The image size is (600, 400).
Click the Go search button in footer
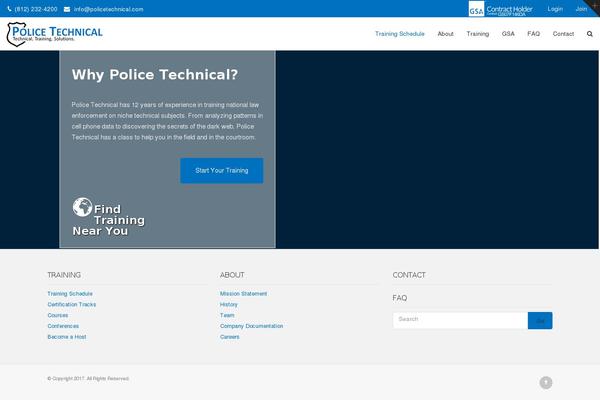point(540,320)
